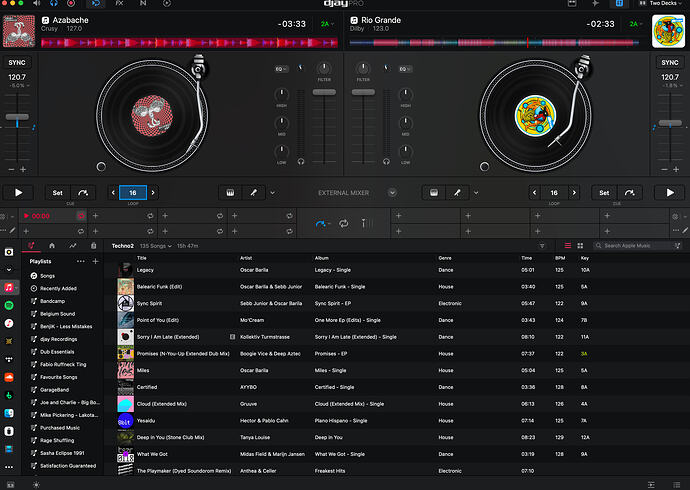Toggle SYNC on the left deck
This screenshot has width=690, height=490.
(17, 62)
